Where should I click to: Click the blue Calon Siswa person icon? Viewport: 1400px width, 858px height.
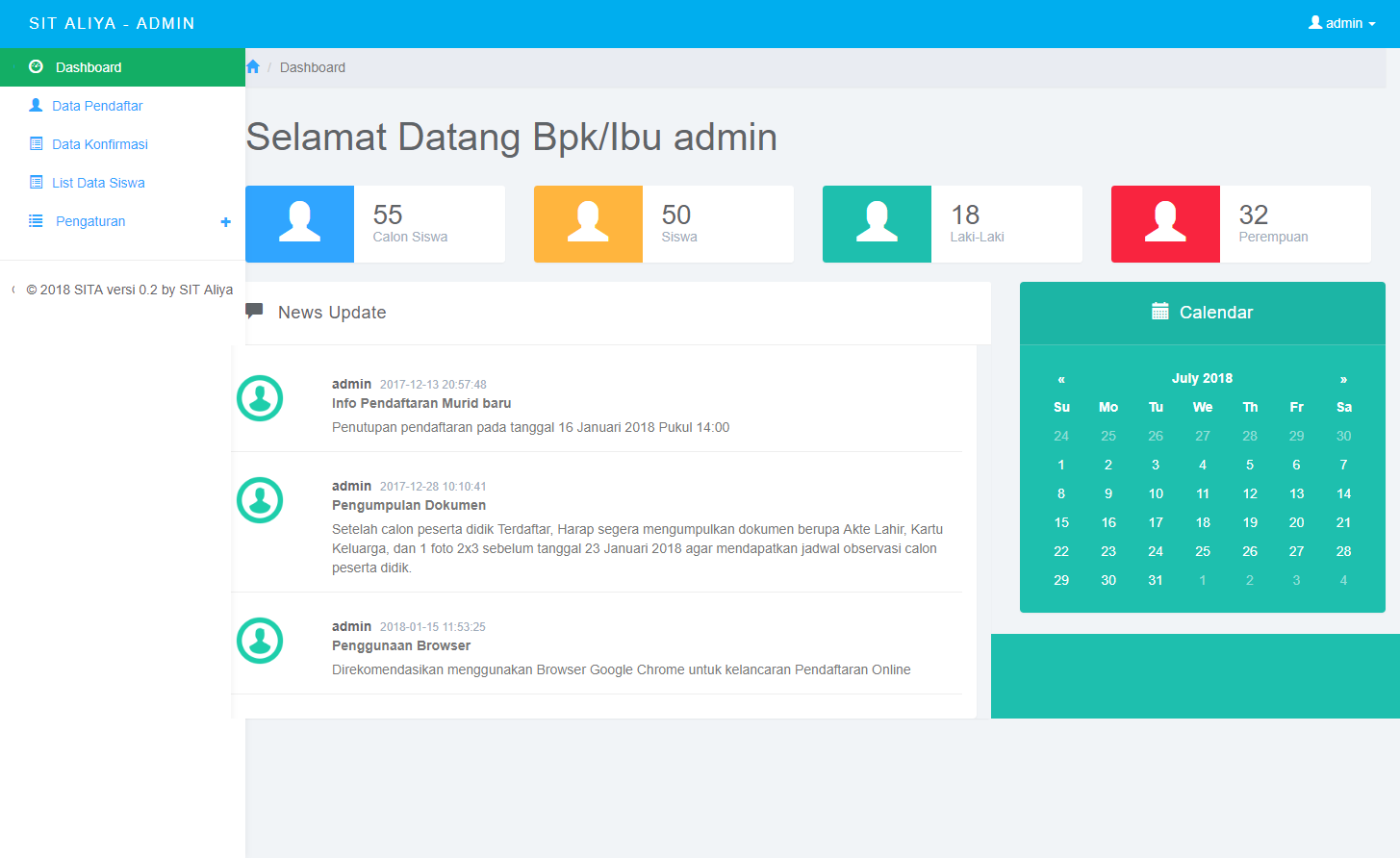pyautogui.click(x=299, y=223)
